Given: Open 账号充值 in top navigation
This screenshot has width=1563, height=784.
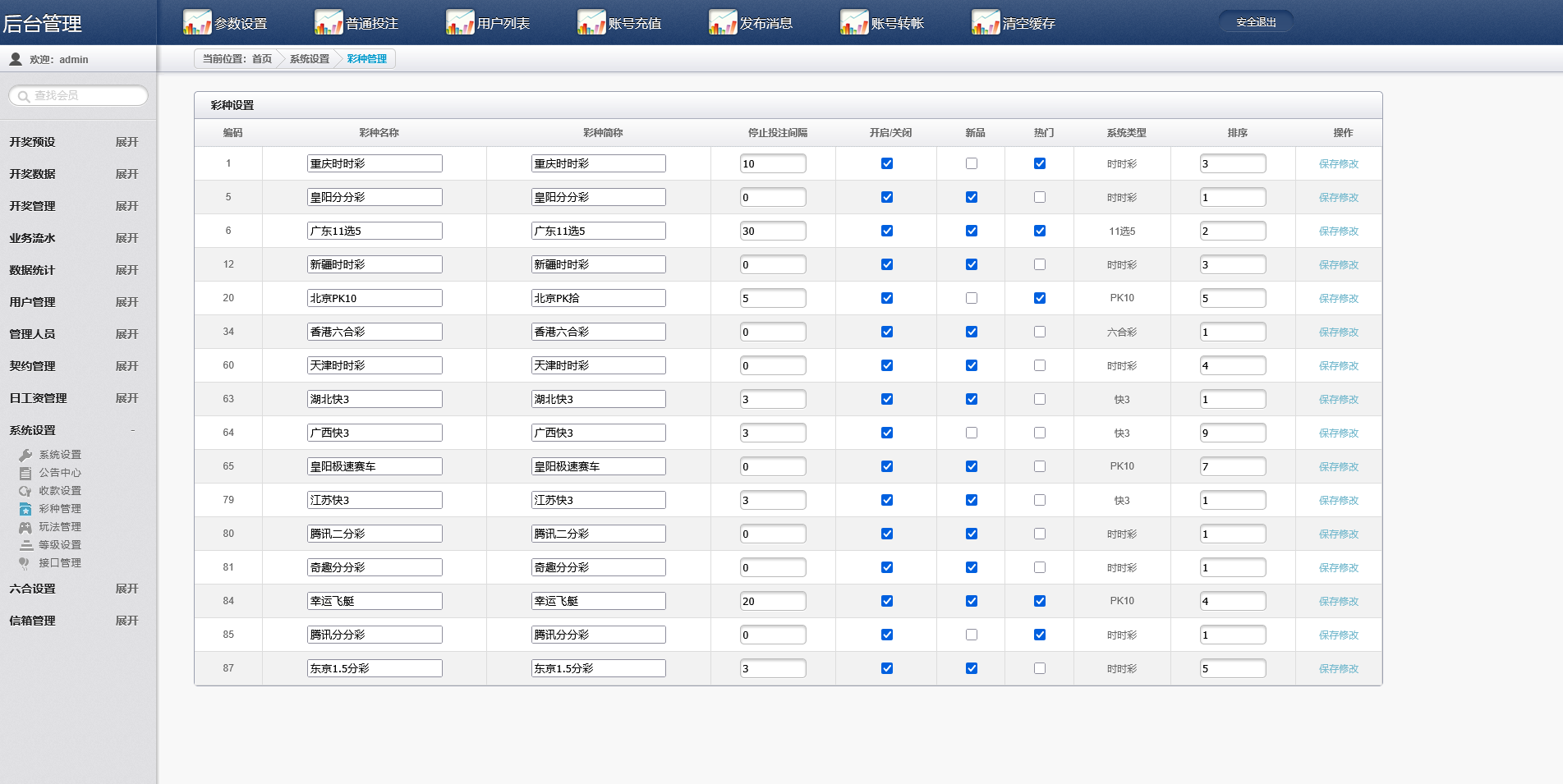Looking at the screenshot, I should (634, 24).
